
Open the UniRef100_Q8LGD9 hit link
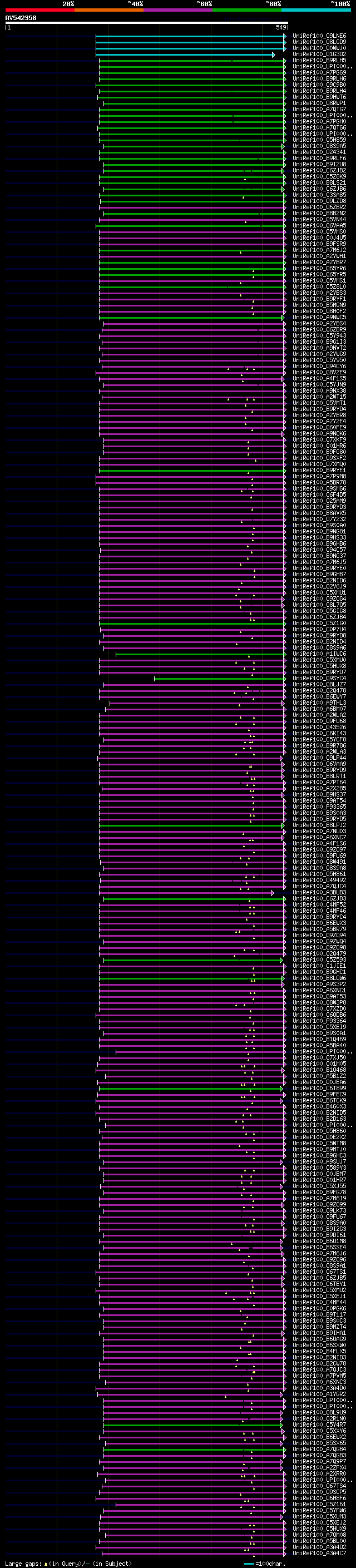click(319, 42)
